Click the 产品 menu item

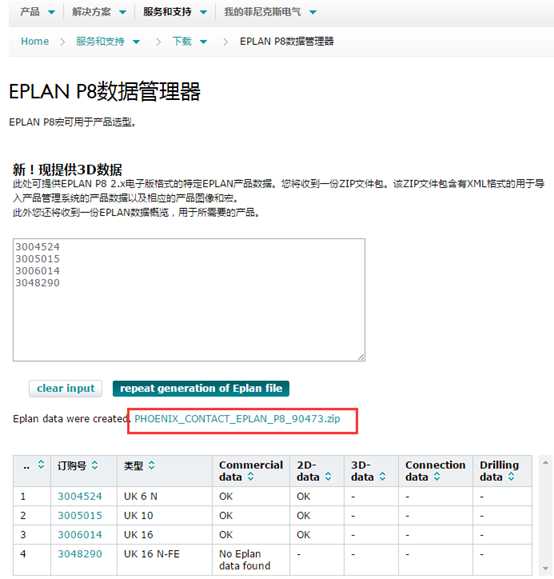[30, 12]
